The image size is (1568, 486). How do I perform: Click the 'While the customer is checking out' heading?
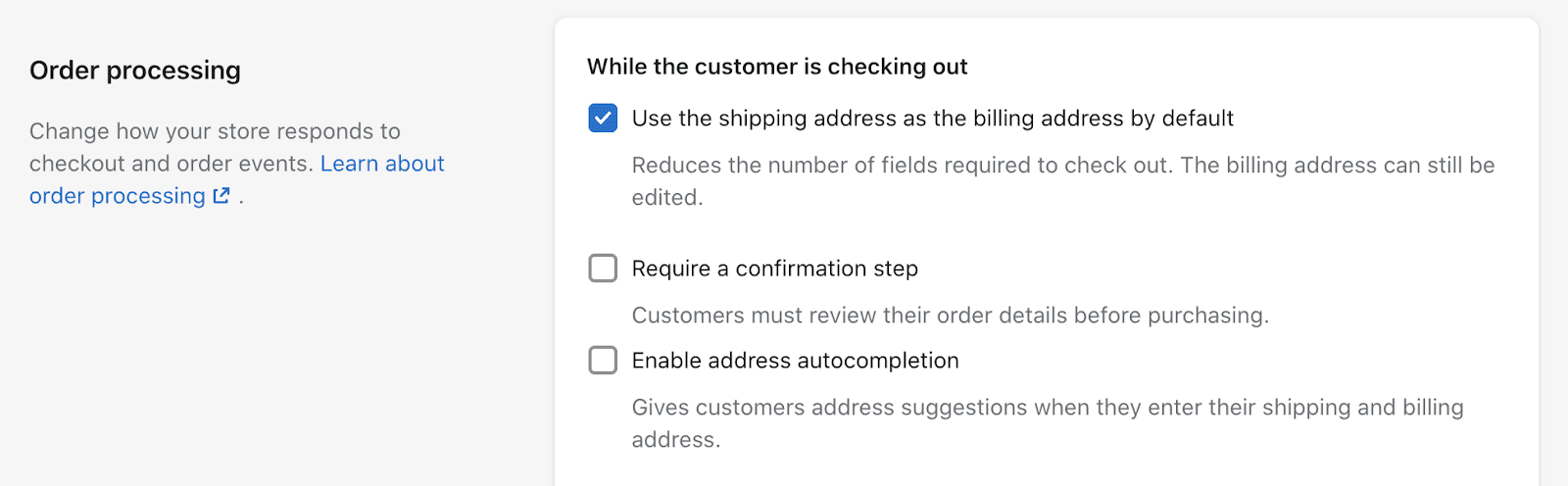click(777, 67)
